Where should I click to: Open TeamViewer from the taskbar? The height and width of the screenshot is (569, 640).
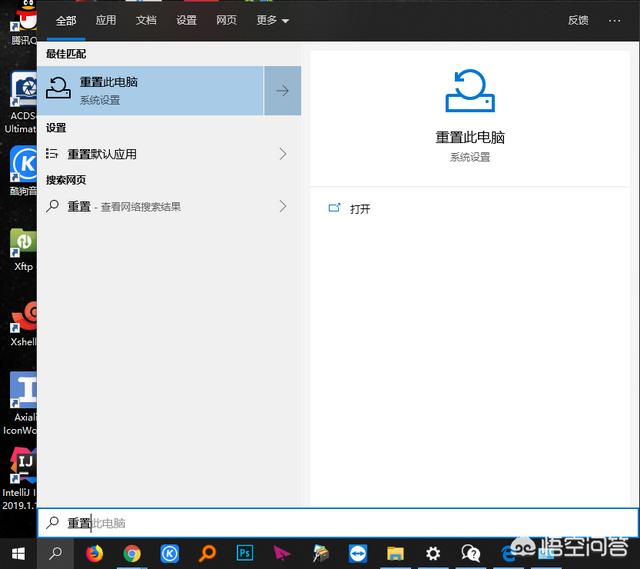point(358,554)
